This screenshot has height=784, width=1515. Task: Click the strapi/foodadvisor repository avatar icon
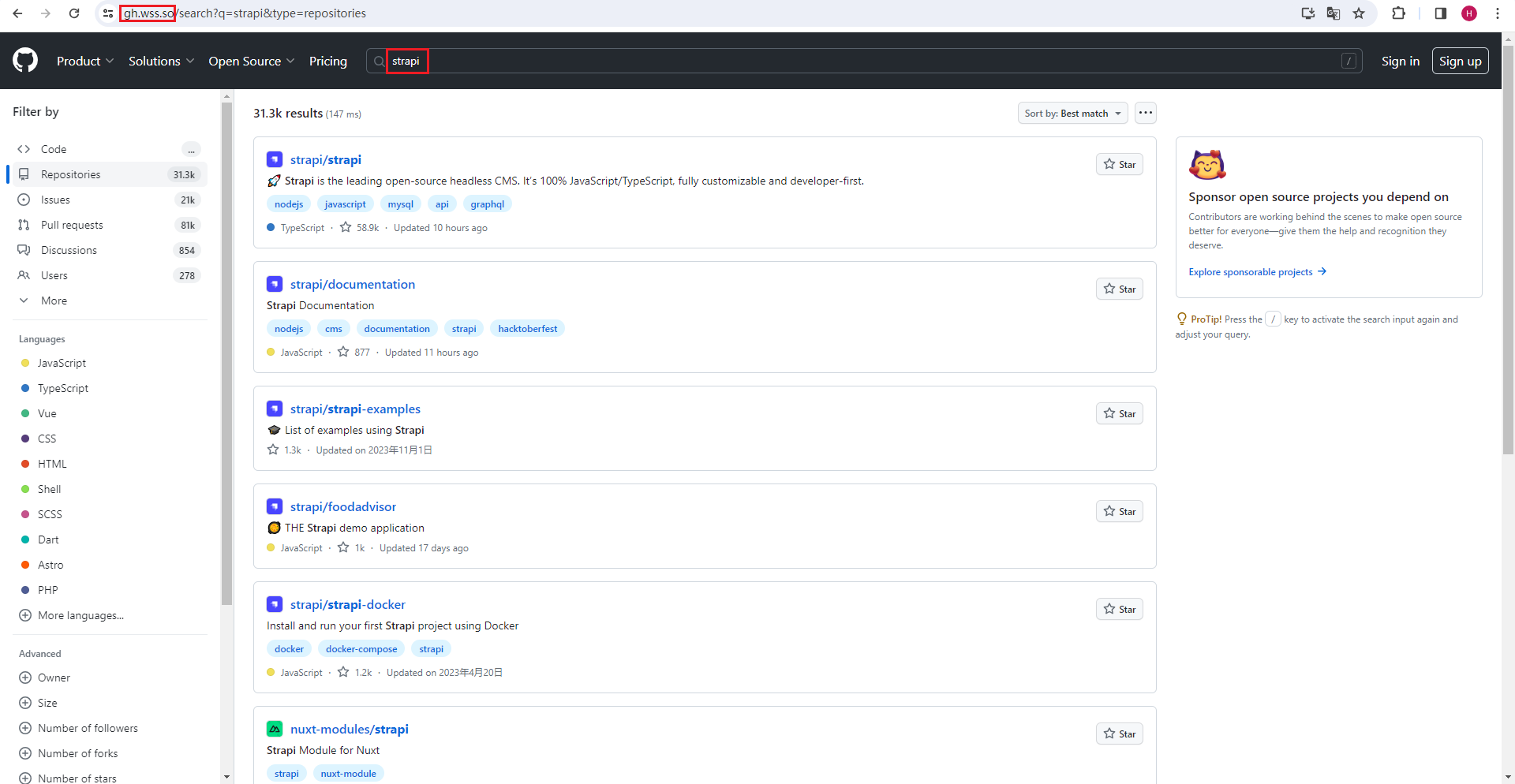click(x=275, y=506)
